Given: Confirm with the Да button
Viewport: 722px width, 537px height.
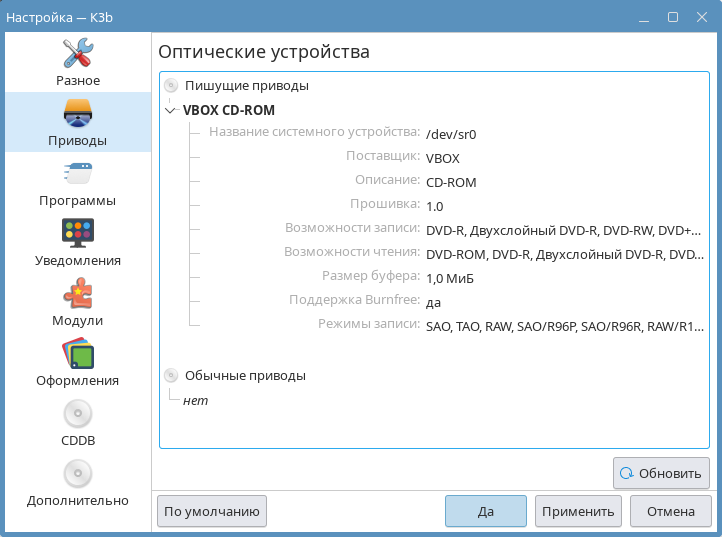Looking at the screenshot, I should pos(485,511).
